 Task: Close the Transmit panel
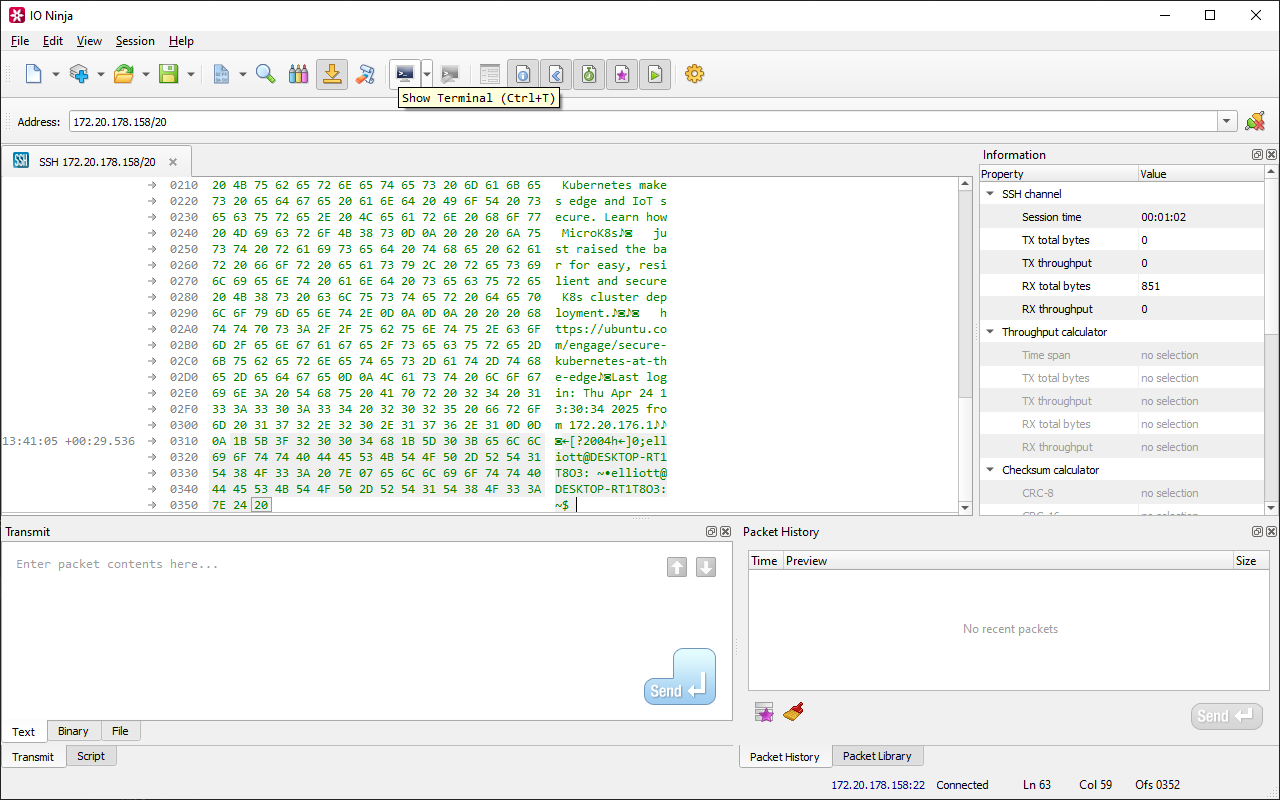point(725,532)
